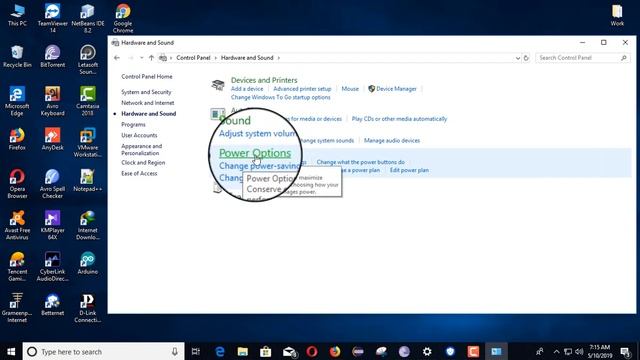
Task: Open the Work folder on desktop
Action: [617, 16]
